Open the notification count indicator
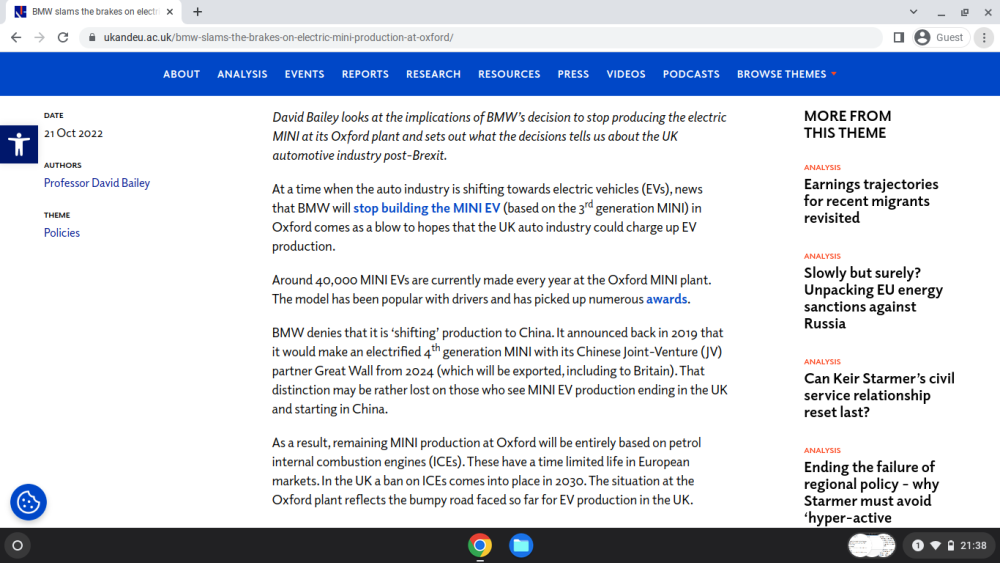The height and width of the screenshot is (563, 1000). 918,545
